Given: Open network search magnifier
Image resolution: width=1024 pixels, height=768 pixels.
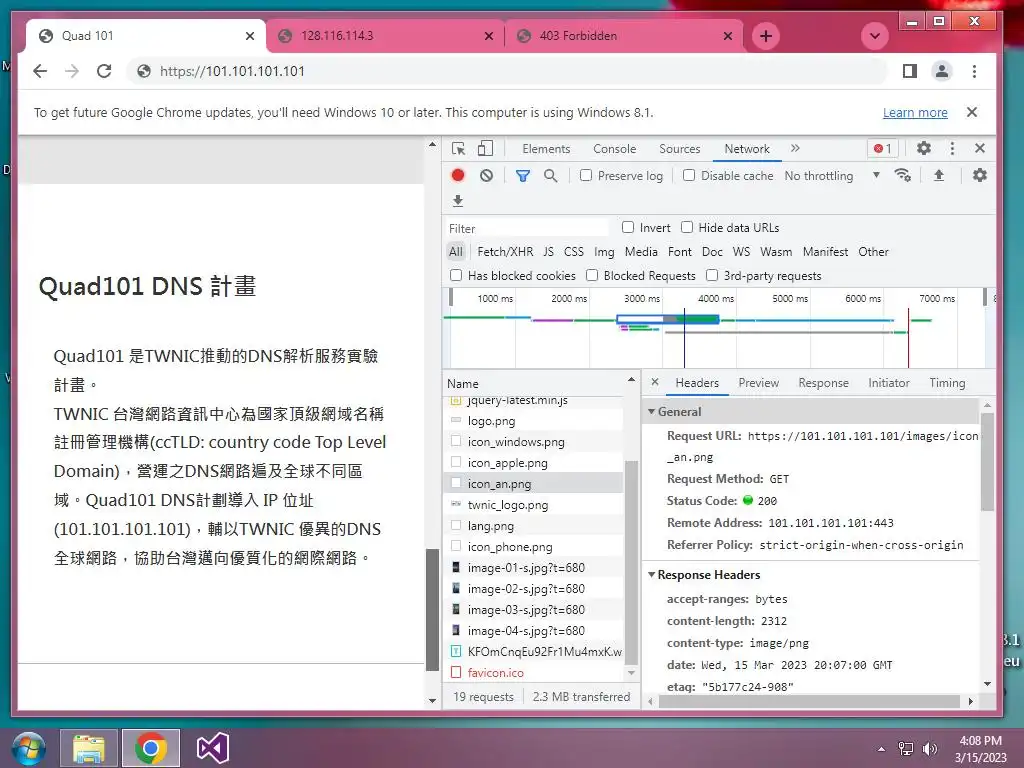Looking at the screenshot, I should coord(551,176).
